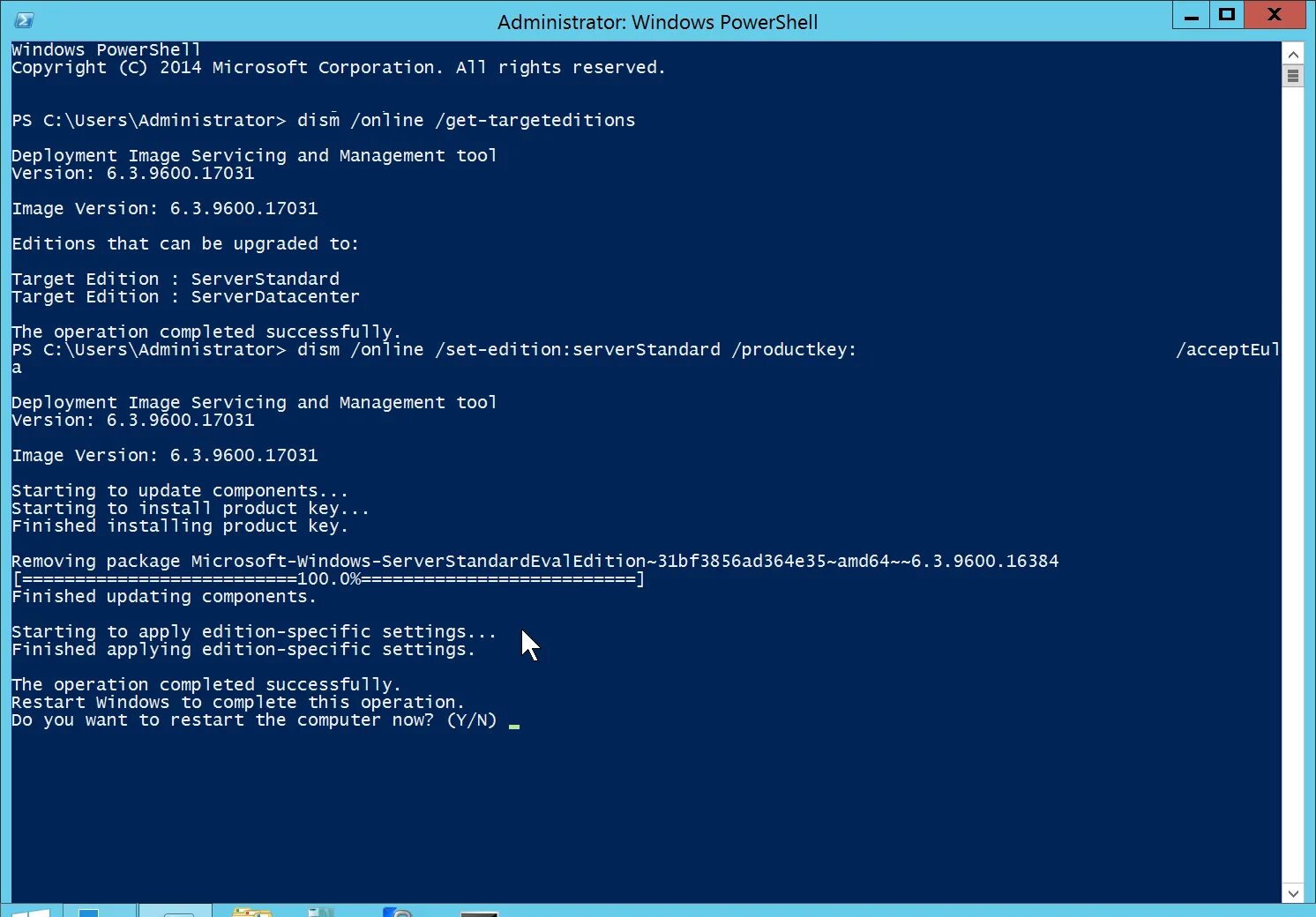The height and width of the screenshot is (917, 1316).
Task: Click the vertical scrollbar thumb
Action: 1293,76
